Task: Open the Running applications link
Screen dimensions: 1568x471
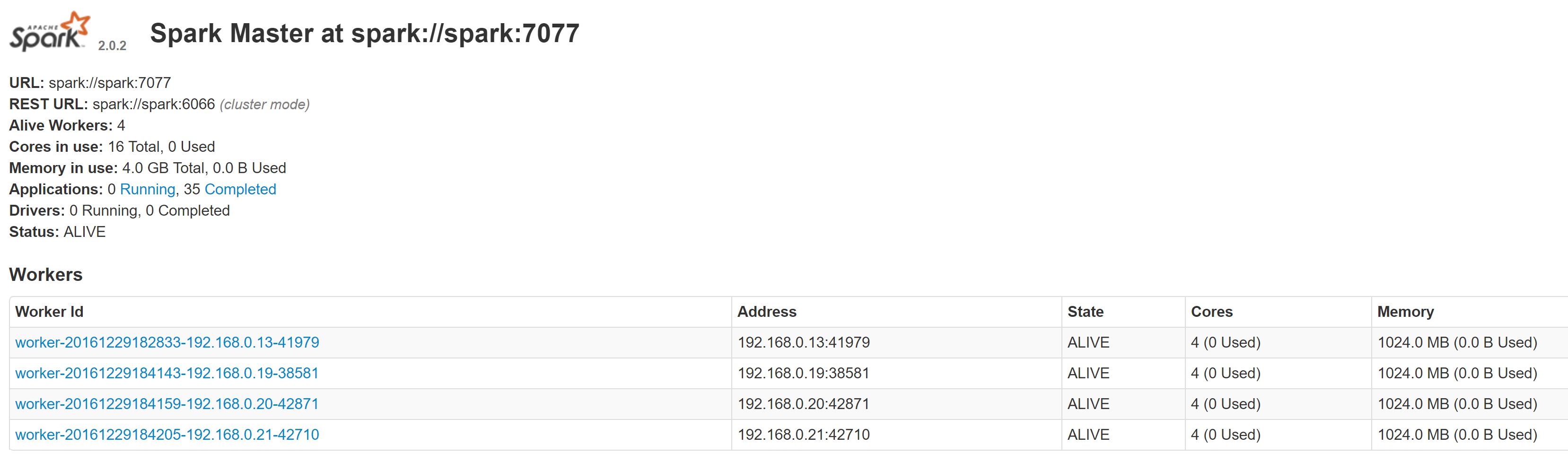Action: 147,189
